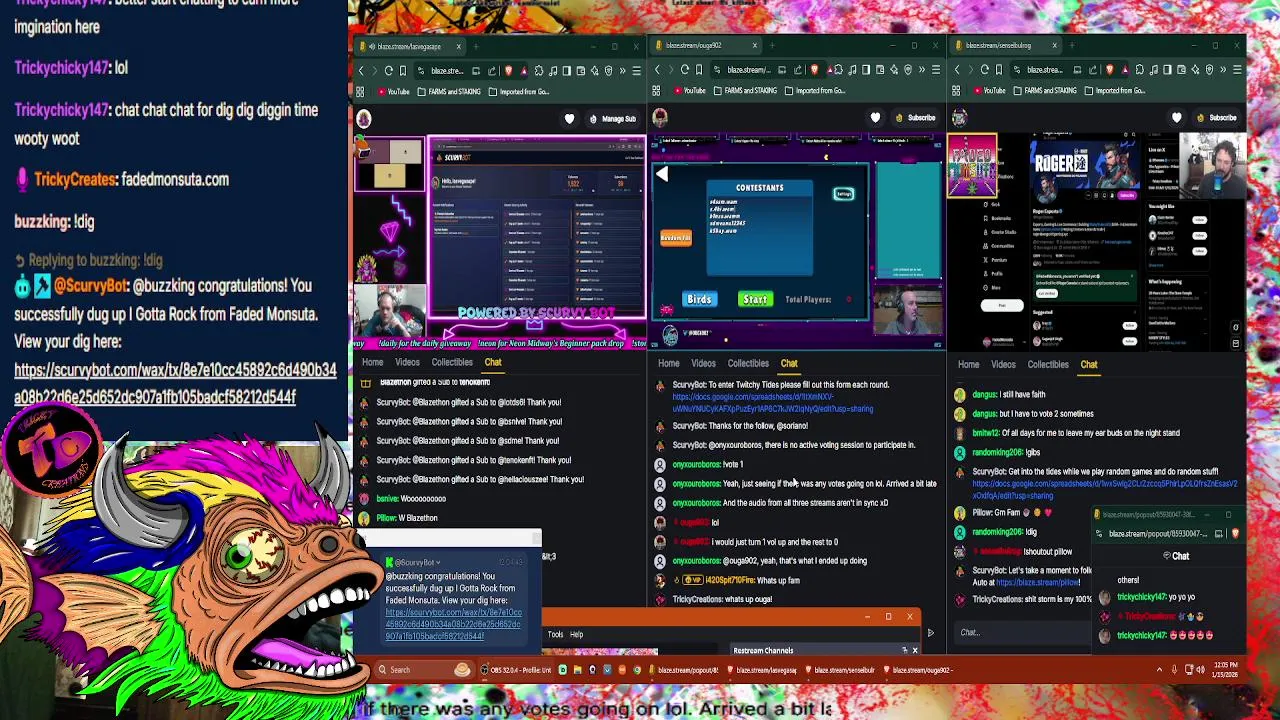Open YouTube bookmark in lasvegasape window
Screen dimensions: 1280x720
coord(394,92)
